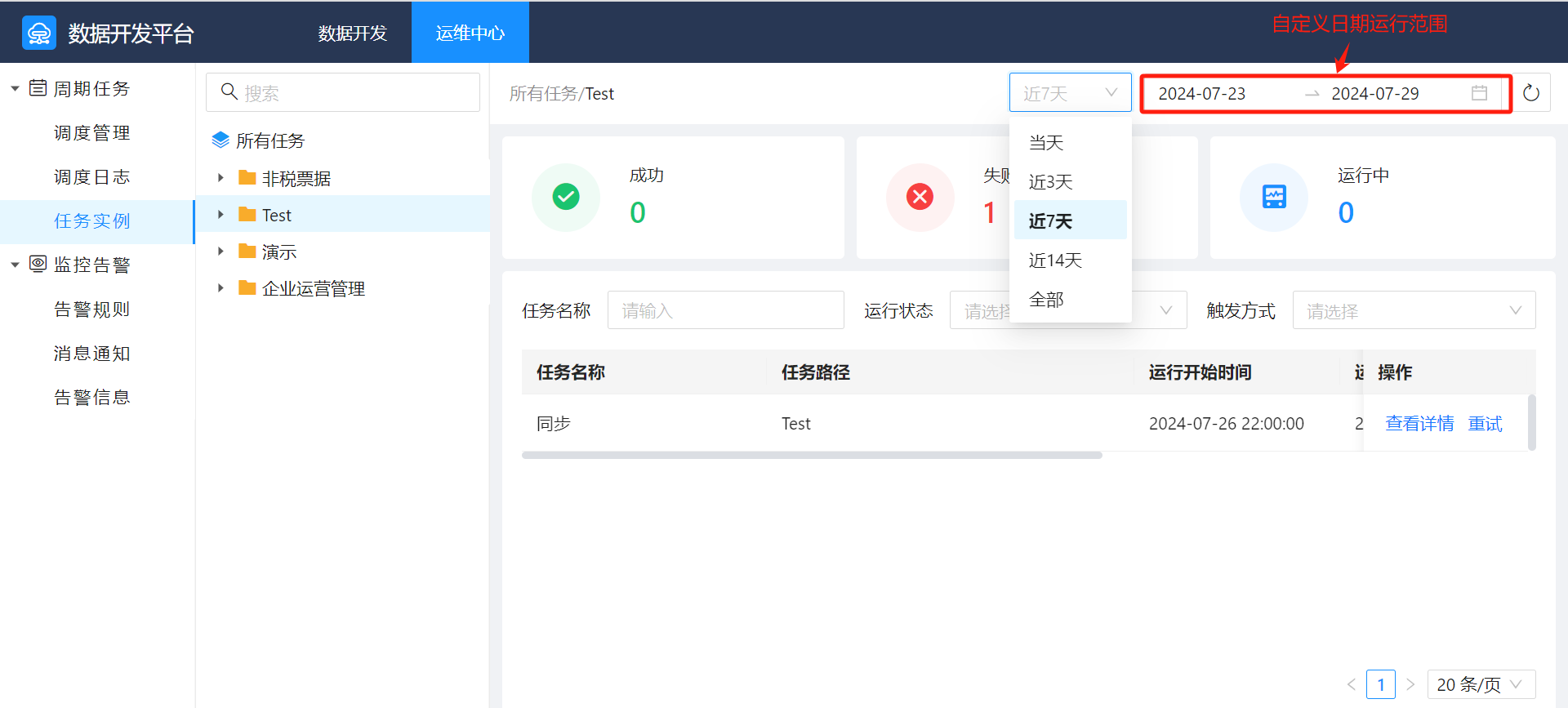Click the red failed status icon

coord(920,197)
